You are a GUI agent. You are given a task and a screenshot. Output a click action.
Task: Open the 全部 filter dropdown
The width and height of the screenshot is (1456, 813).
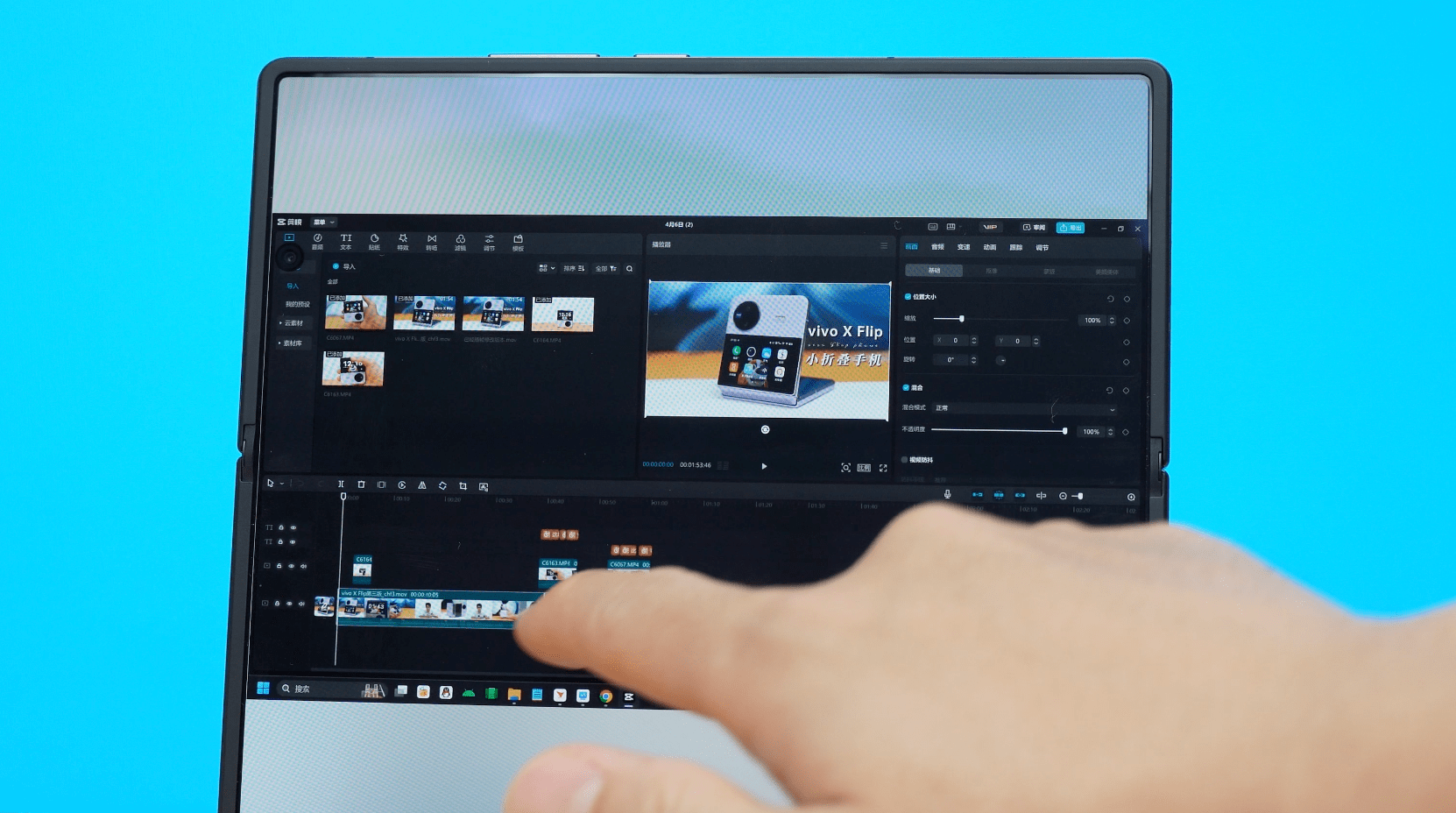[606, 269]
